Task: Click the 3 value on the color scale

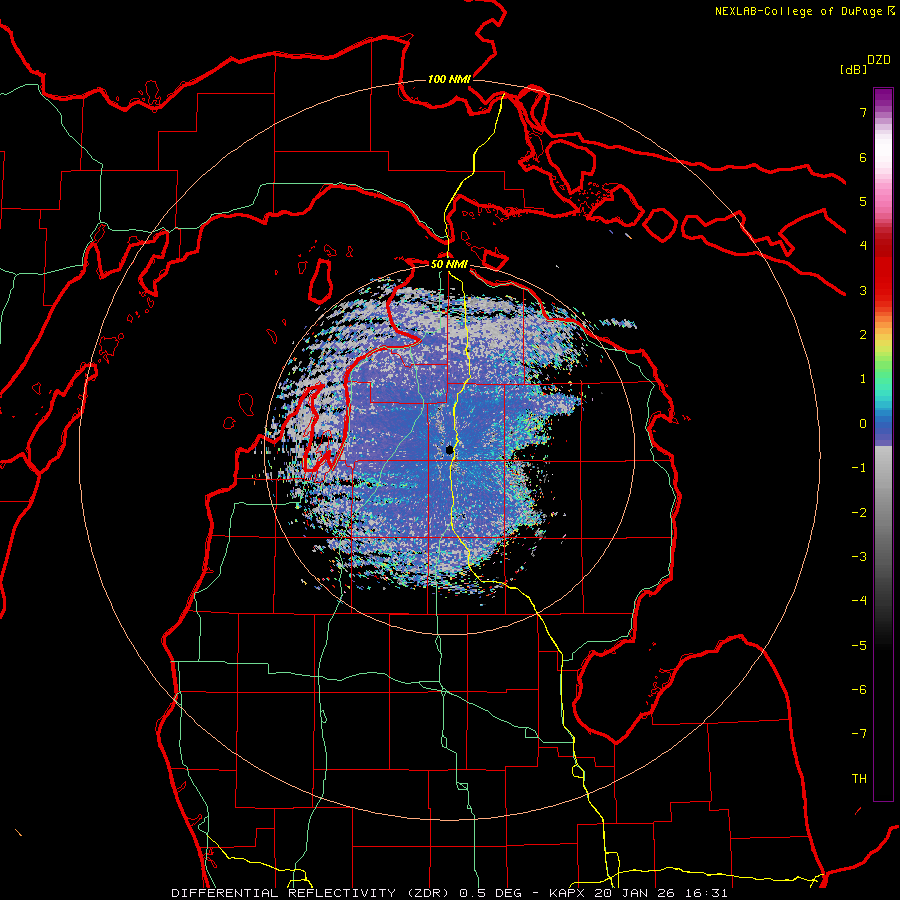Action: pos(863,290)
